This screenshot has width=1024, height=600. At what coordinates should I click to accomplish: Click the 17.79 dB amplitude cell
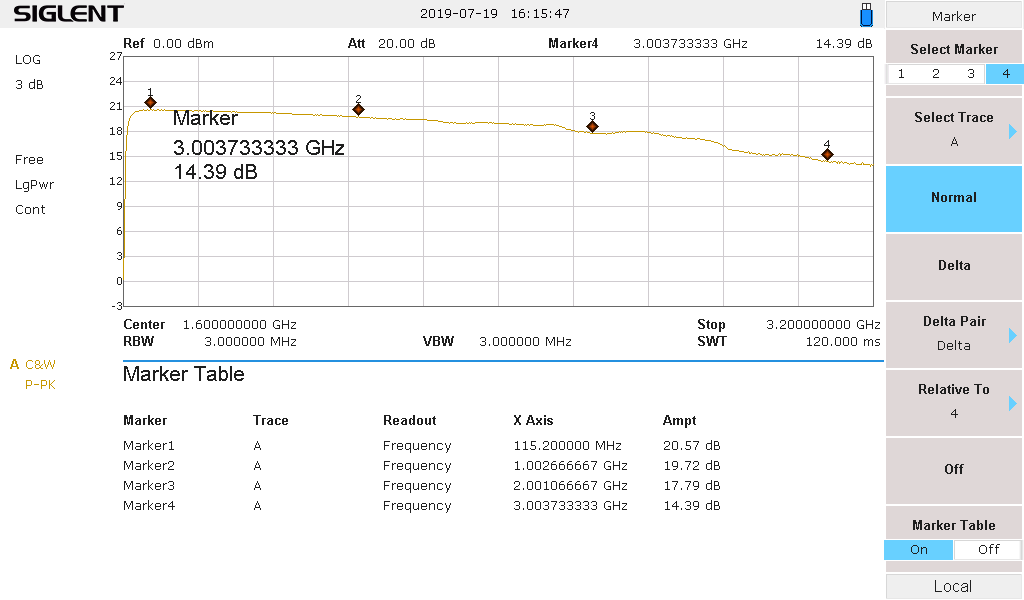(x=692, y=486)
